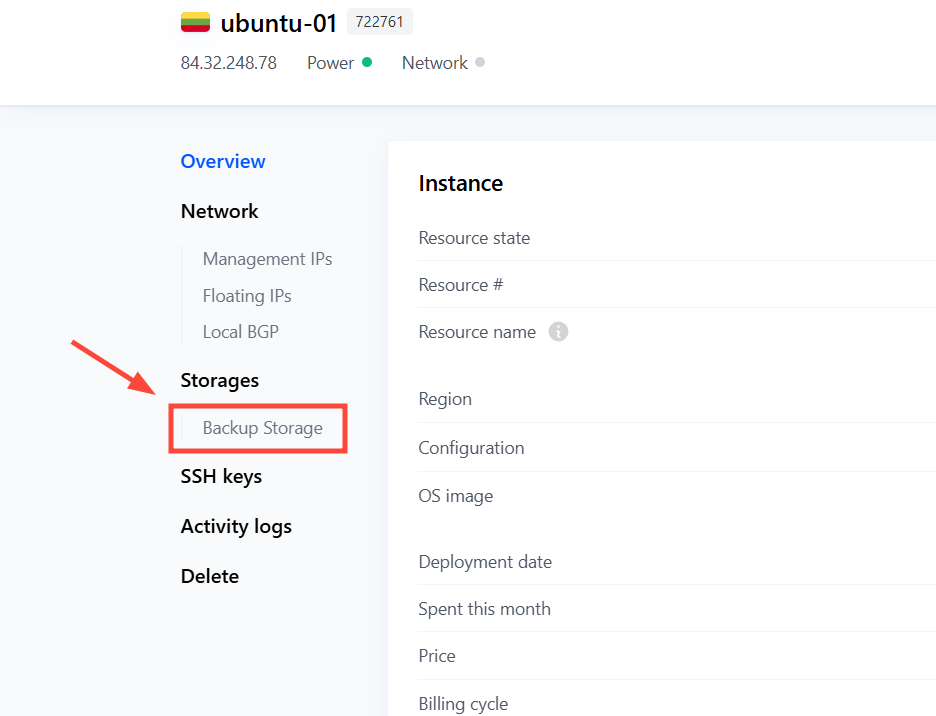Select the Backup Storage option under Storages
The image size is (936, 716).
[263, 427]
